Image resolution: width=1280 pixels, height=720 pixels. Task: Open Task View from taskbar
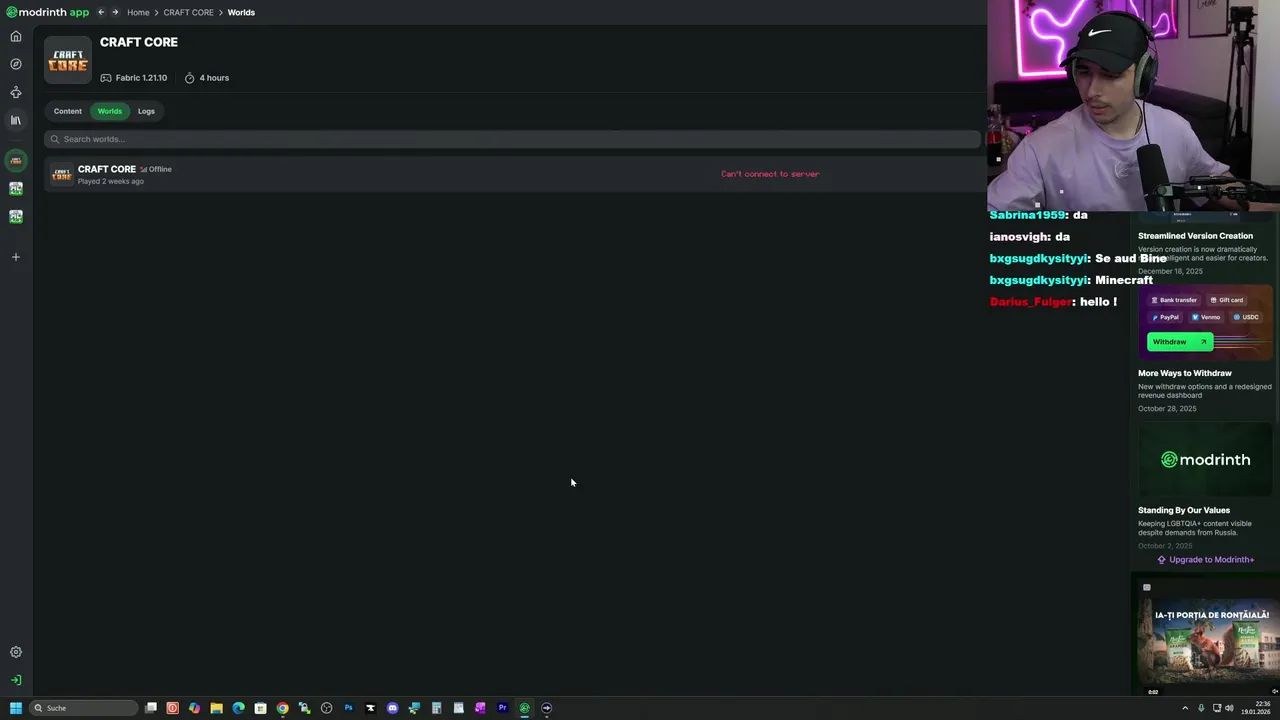[151, 708]
